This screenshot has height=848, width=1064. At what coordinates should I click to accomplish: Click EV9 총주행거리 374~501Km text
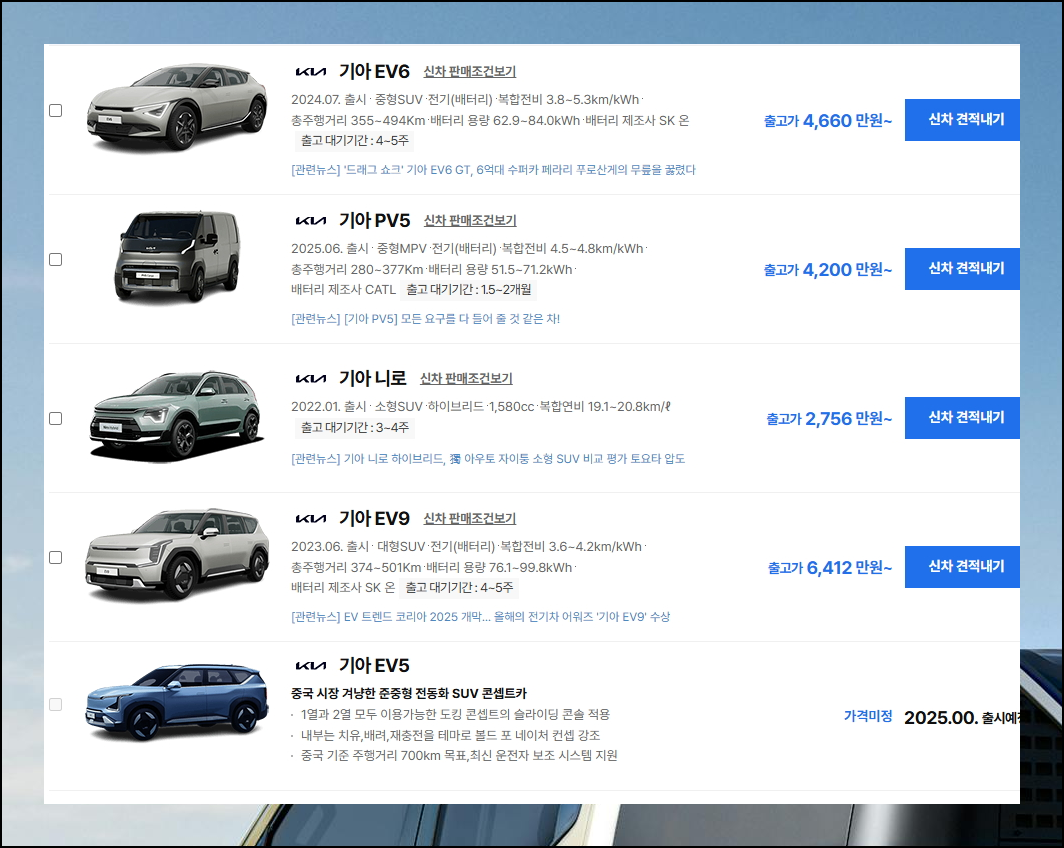point(357,568)
